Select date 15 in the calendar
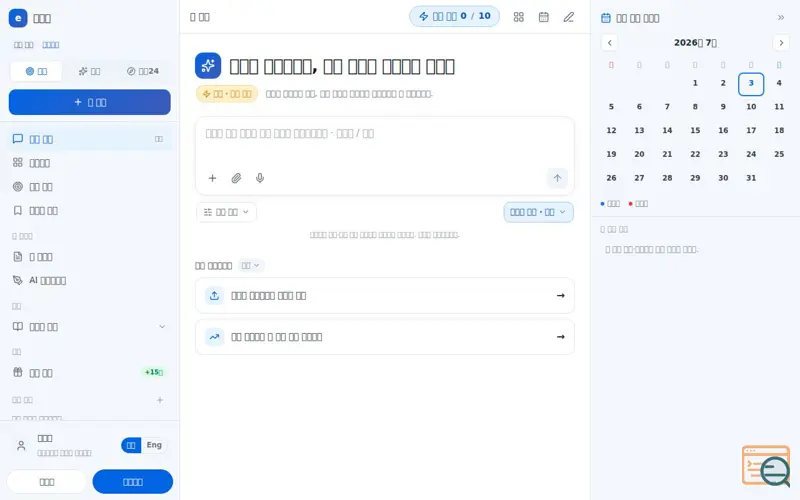This screenshot has width=800, height=500. click(x=695, y=131)
